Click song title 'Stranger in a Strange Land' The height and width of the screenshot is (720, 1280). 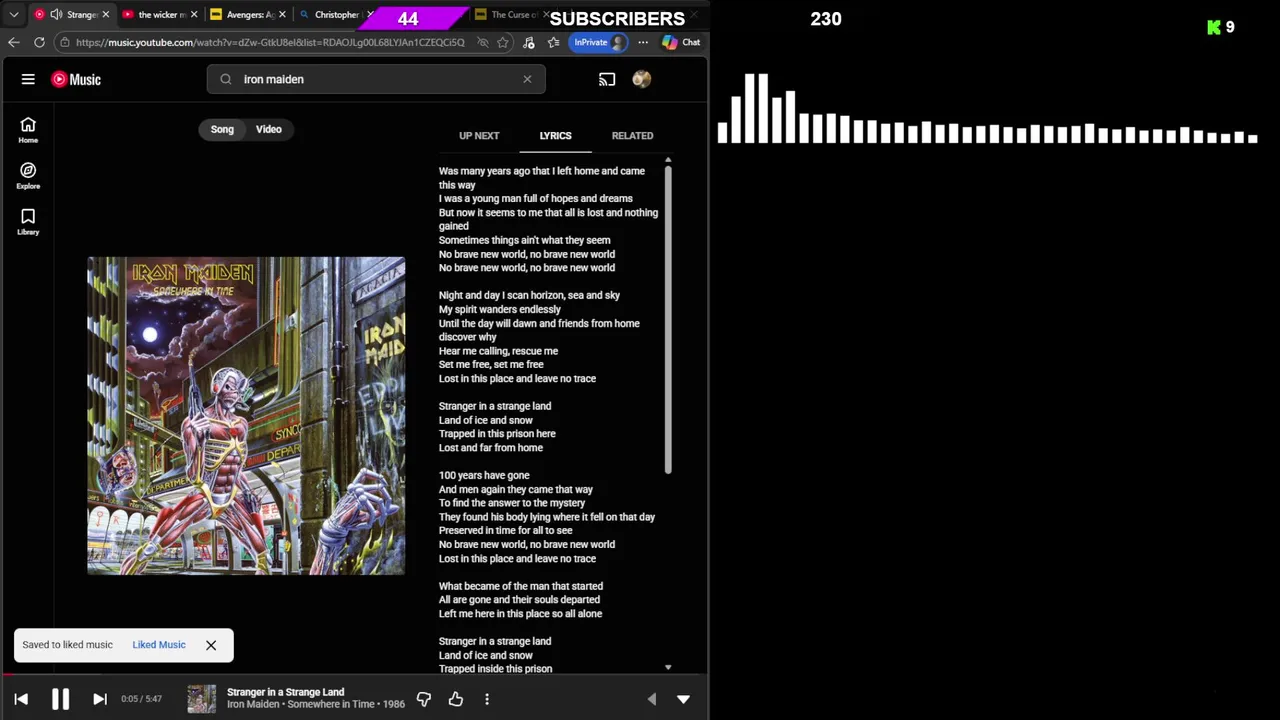coord(285,692)
